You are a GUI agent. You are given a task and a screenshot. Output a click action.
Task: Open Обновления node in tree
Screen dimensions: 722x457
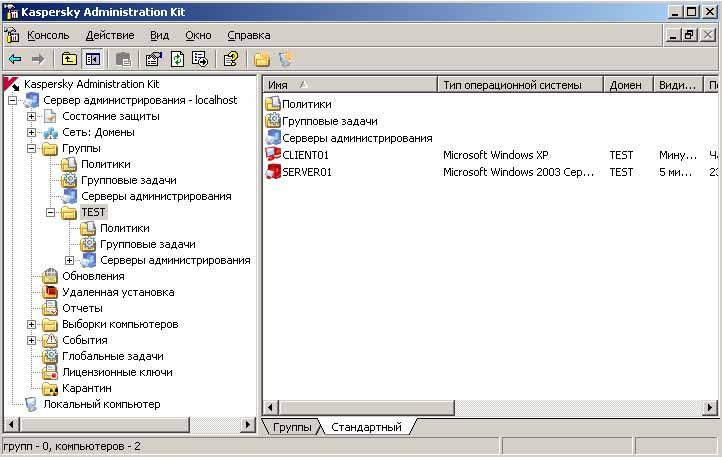tap(93, 276)
